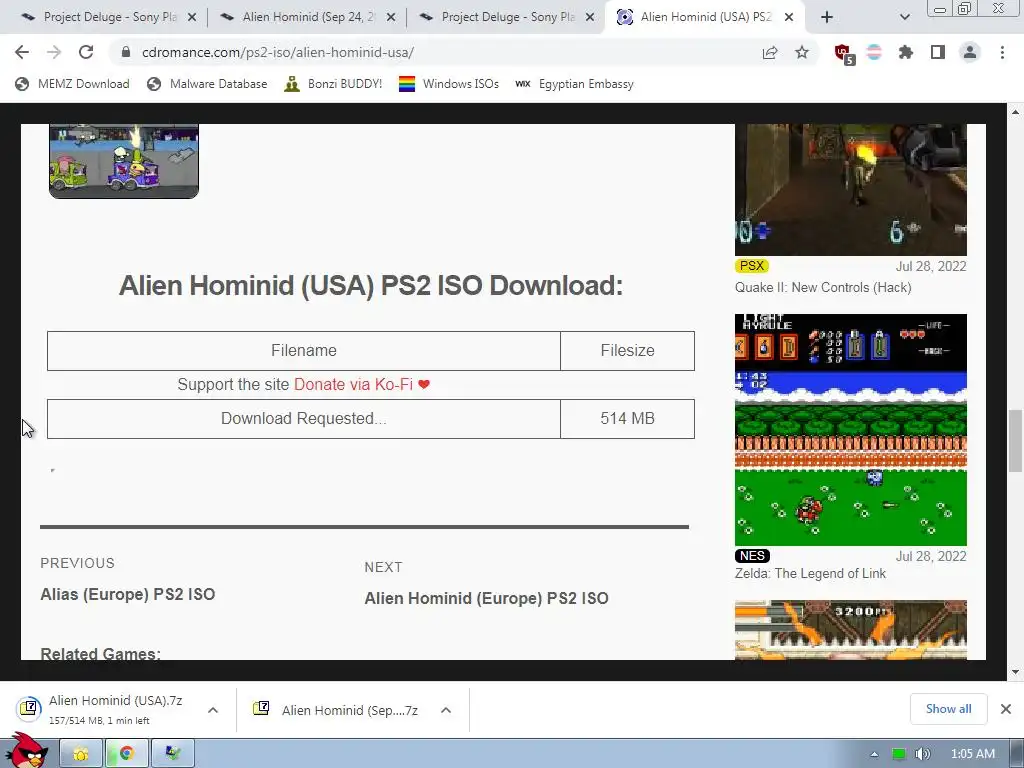The image size is (1024, 768).
Task: Open Chrome taskbar icon
Action: click(127, 754)
